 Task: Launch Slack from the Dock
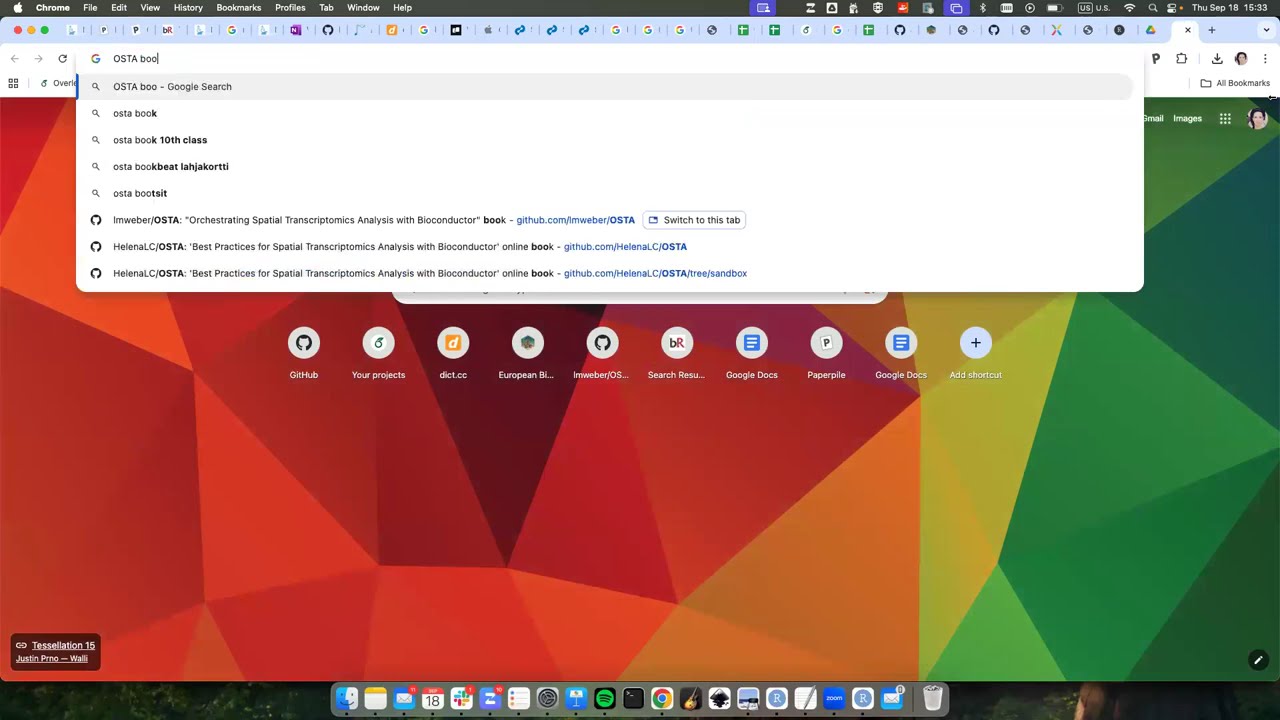click(x=461, y=699)
